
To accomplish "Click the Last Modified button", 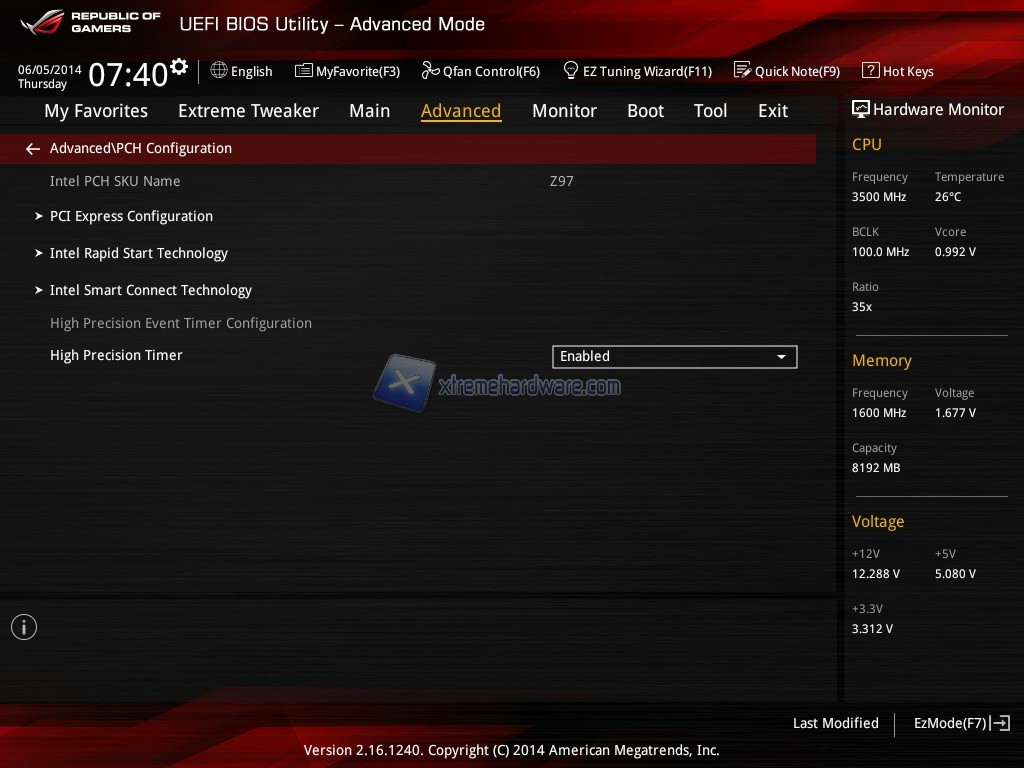I will point(835,723).
